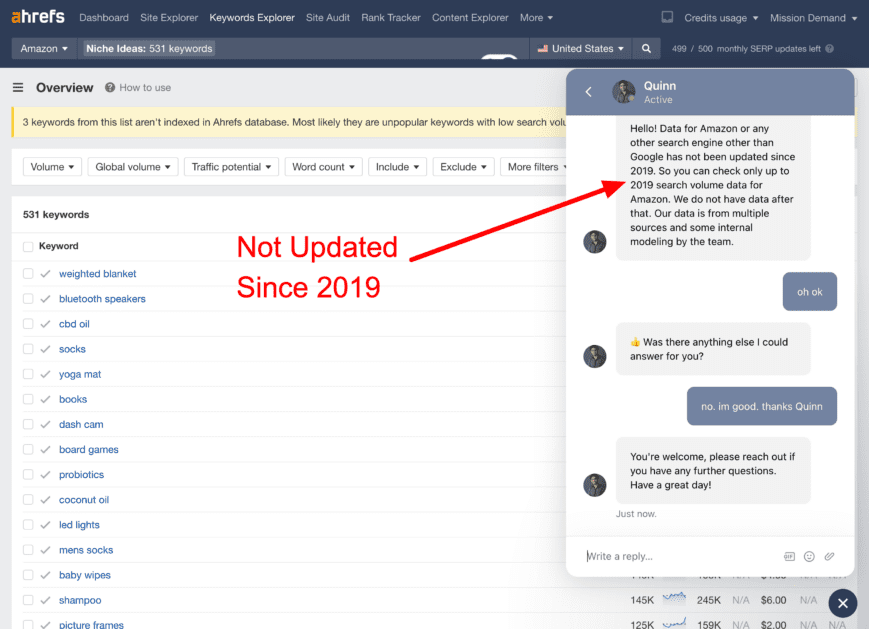Click the How to use link

point(145,88)
